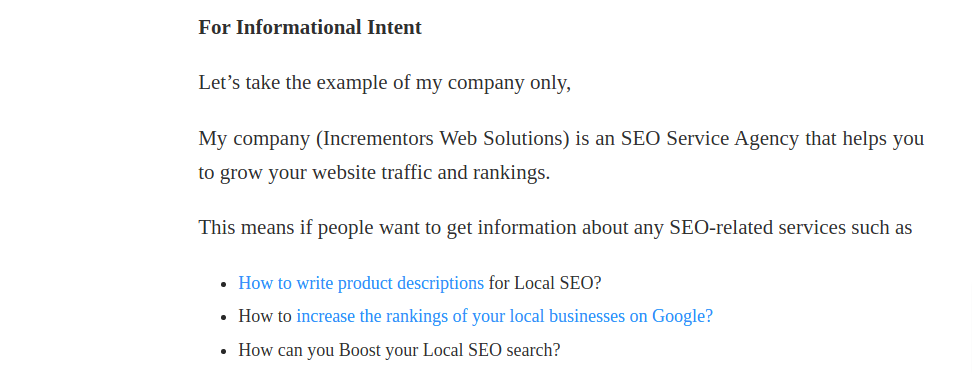This screenshot has width=972, height=391.
Task: Open the 'How to write product descriptions' link
Action: 361,283
